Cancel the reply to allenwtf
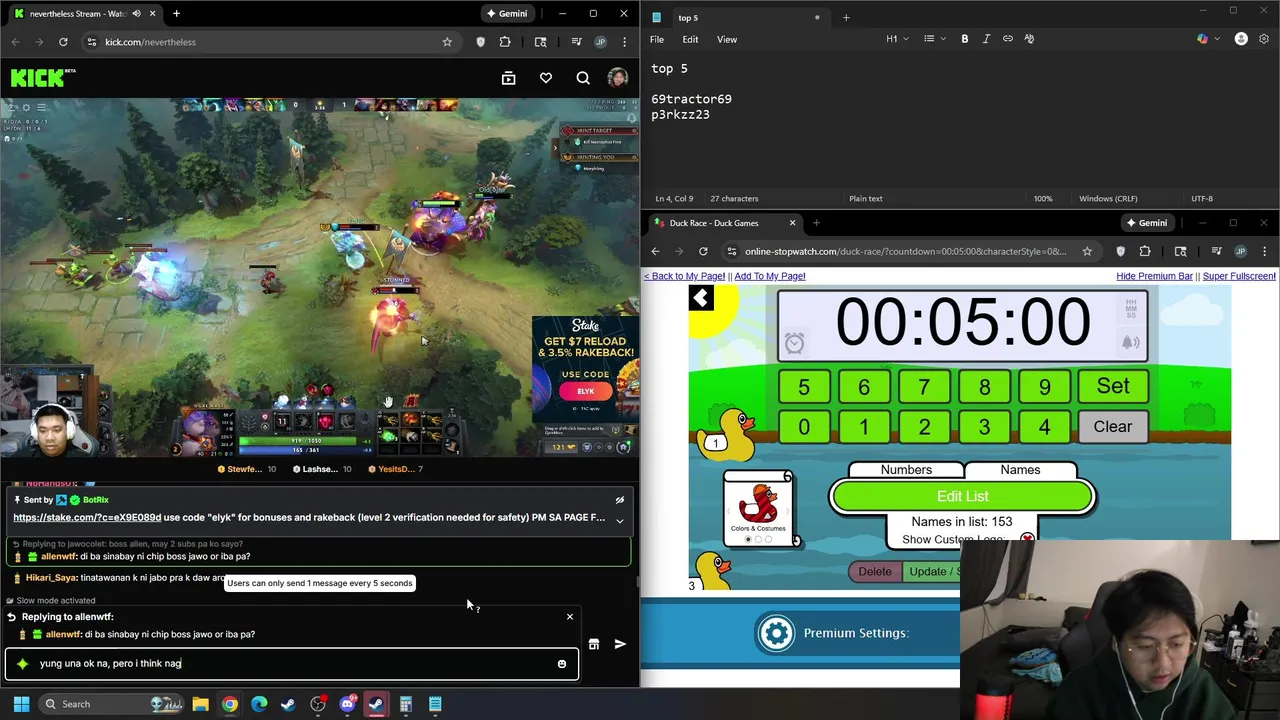Image resolution: width=1280 pixels, height=720 pixels. (x=570, y=616)
